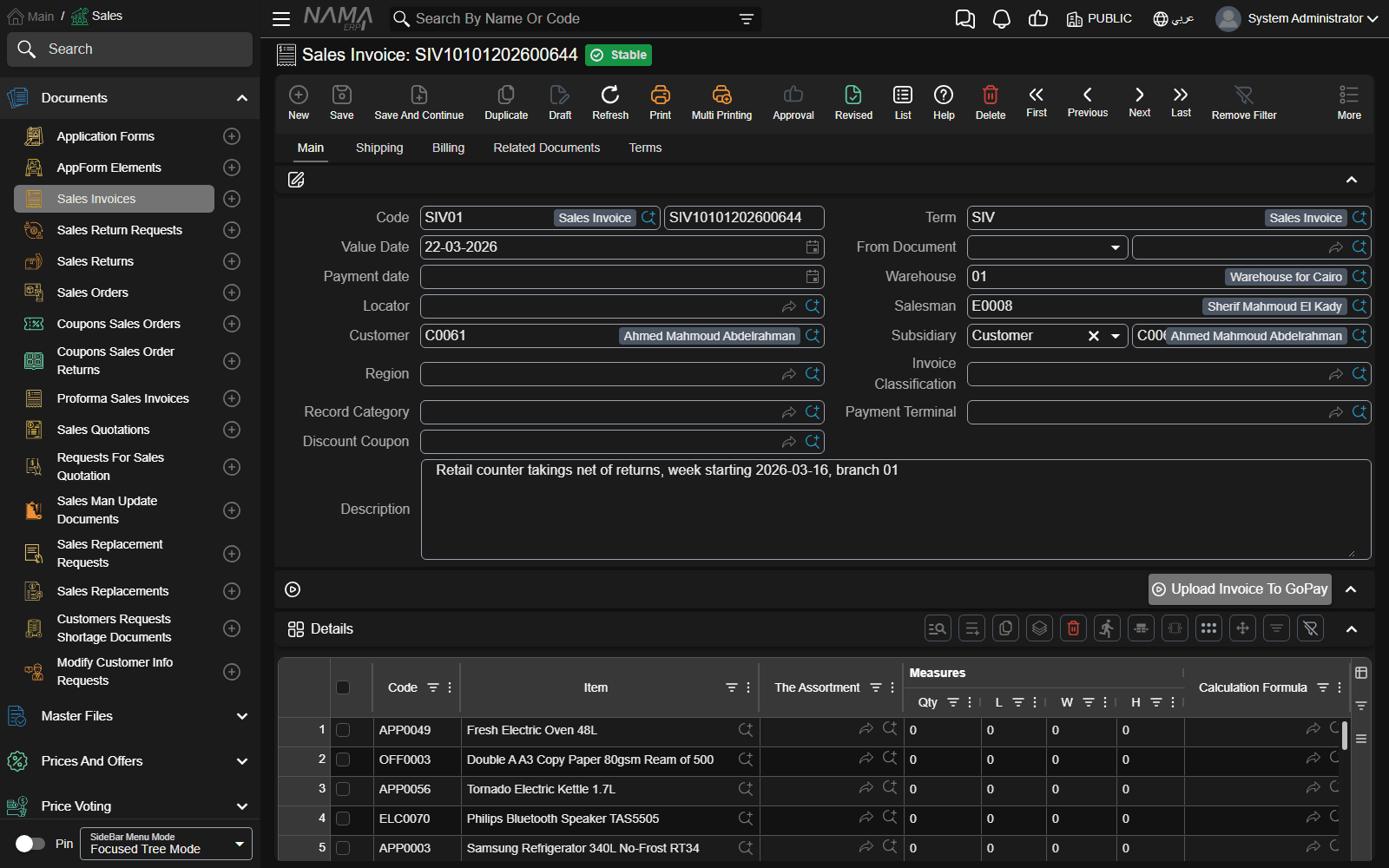Open the notifications bell icon
The width and height of the screenshot is (1389, 868).
pos(1002,18)
